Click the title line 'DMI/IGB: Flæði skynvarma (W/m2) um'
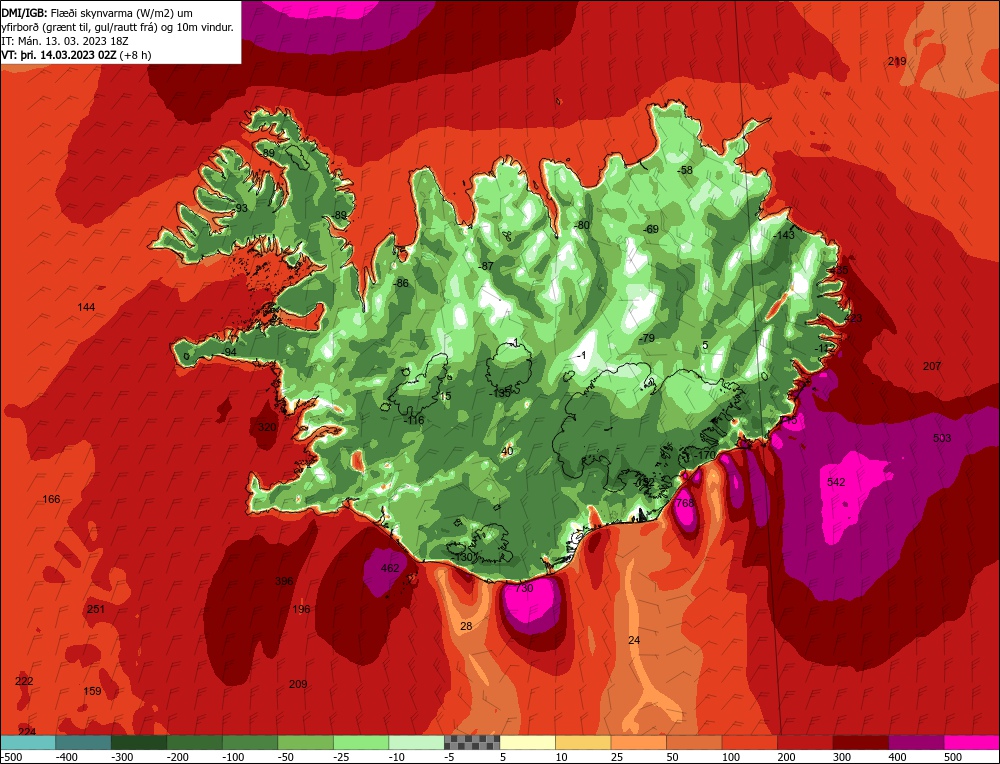 coord(97,13)
